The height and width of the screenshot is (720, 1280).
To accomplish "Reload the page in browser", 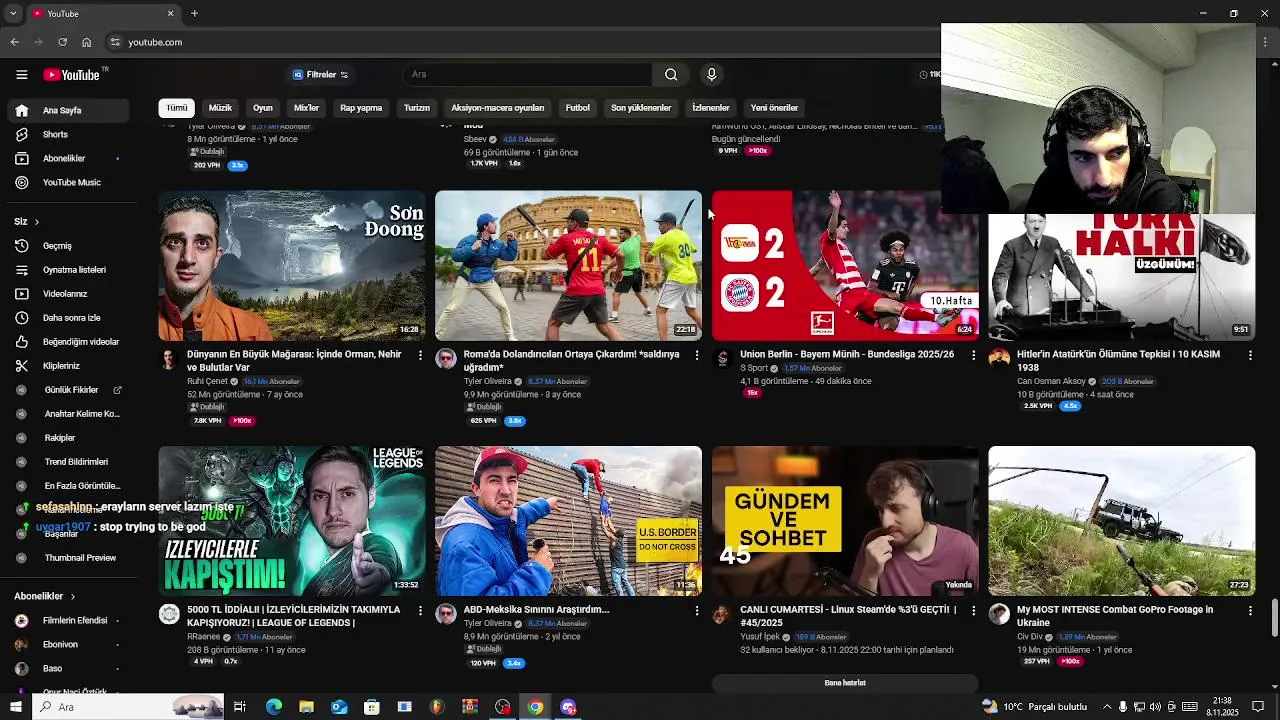I will (62, 42).
